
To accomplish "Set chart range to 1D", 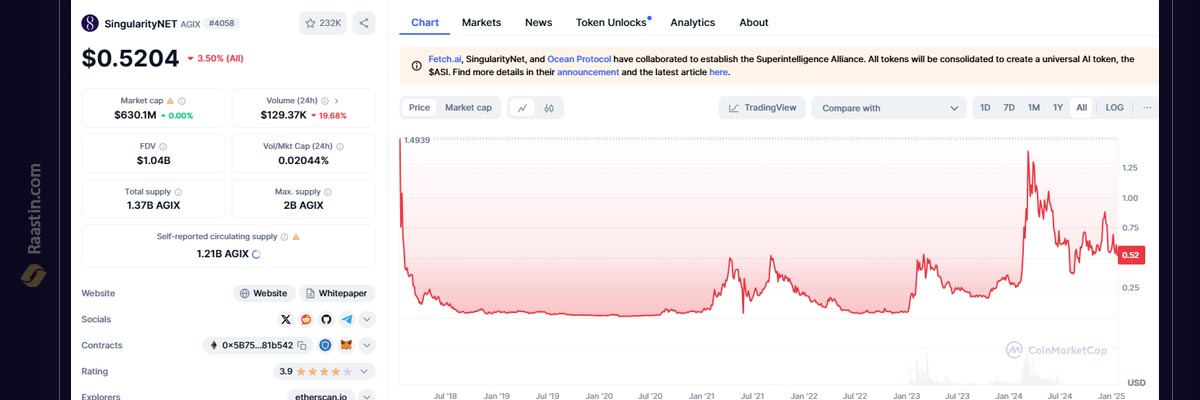I will (x=985, y=108).
